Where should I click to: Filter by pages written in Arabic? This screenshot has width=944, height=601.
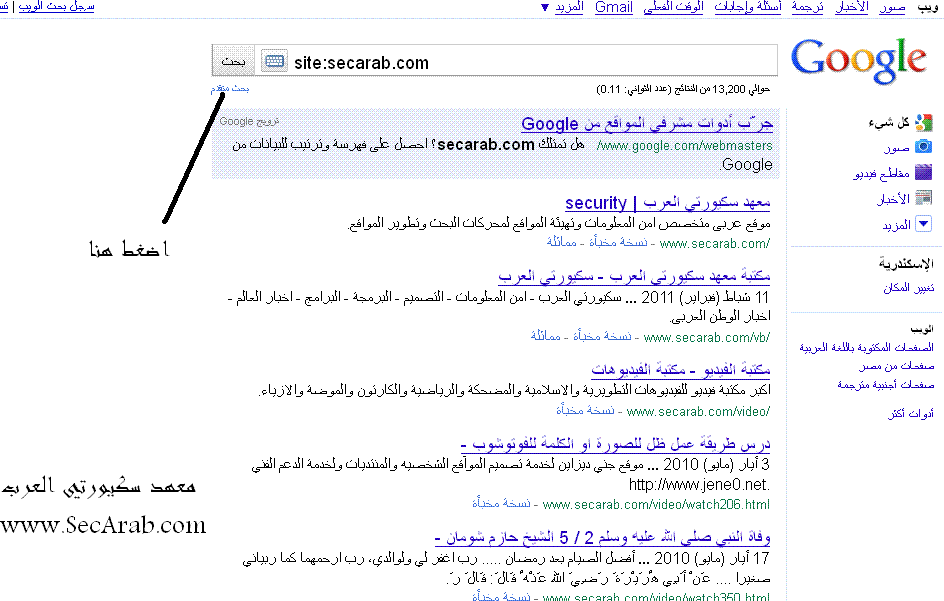pos(866,347)
